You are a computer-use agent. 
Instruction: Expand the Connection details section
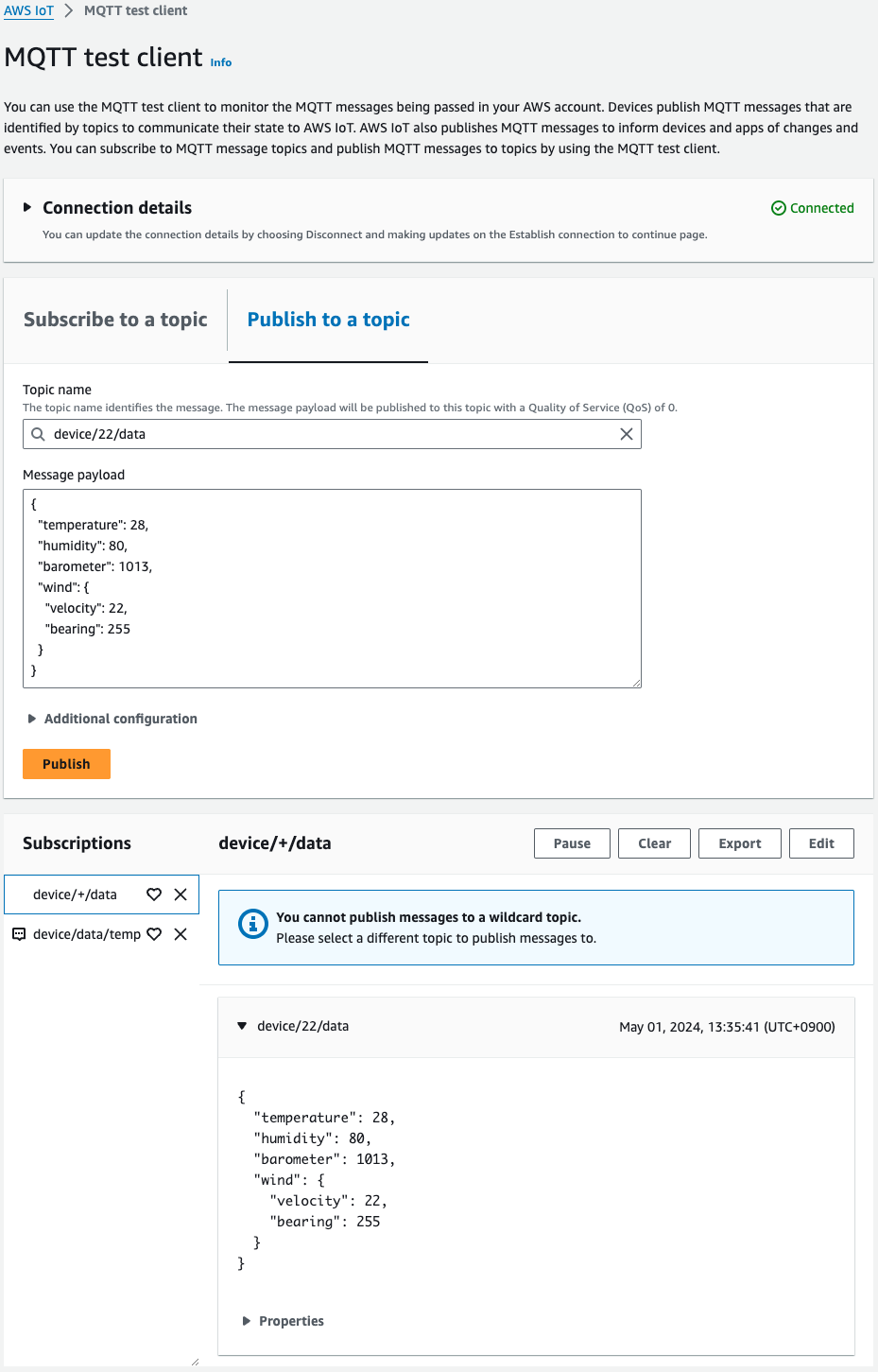(27, 207)
